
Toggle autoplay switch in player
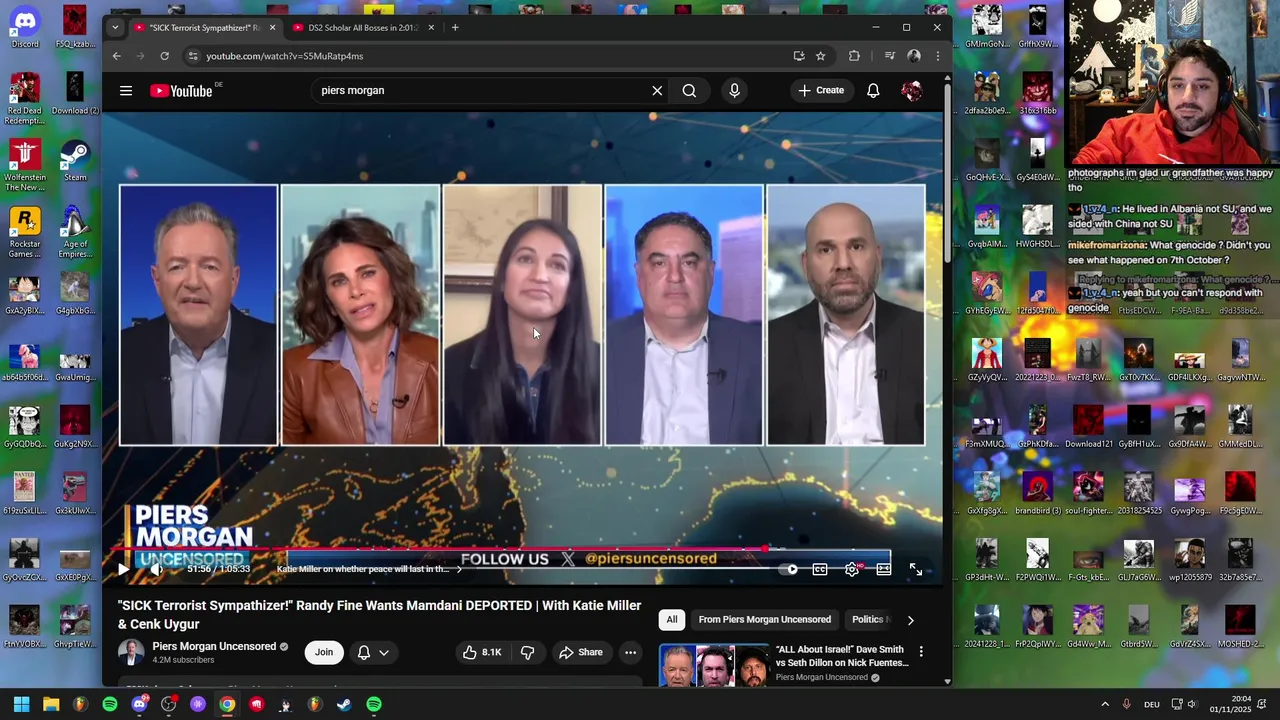click(790, 569)
